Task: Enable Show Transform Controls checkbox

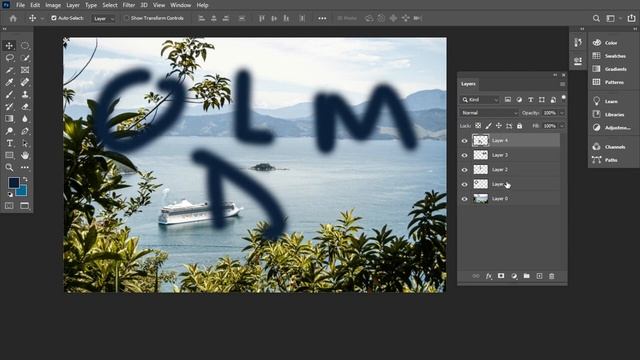Action: click(127, 18)
